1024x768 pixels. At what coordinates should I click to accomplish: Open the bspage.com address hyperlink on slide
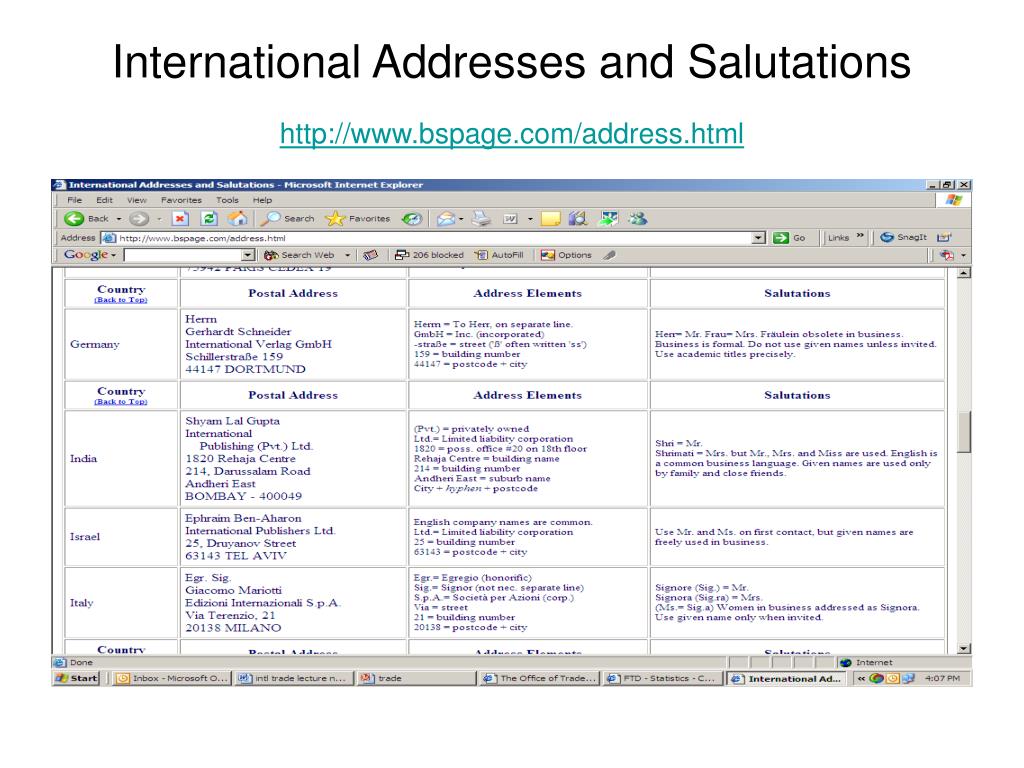click(x=511, y=134)
